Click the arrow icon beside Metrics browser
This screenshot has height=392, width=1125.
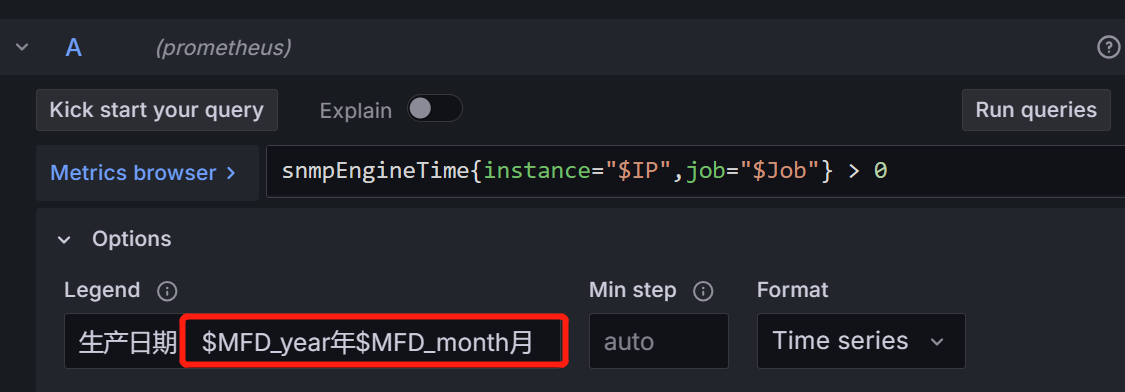[230, 173]
